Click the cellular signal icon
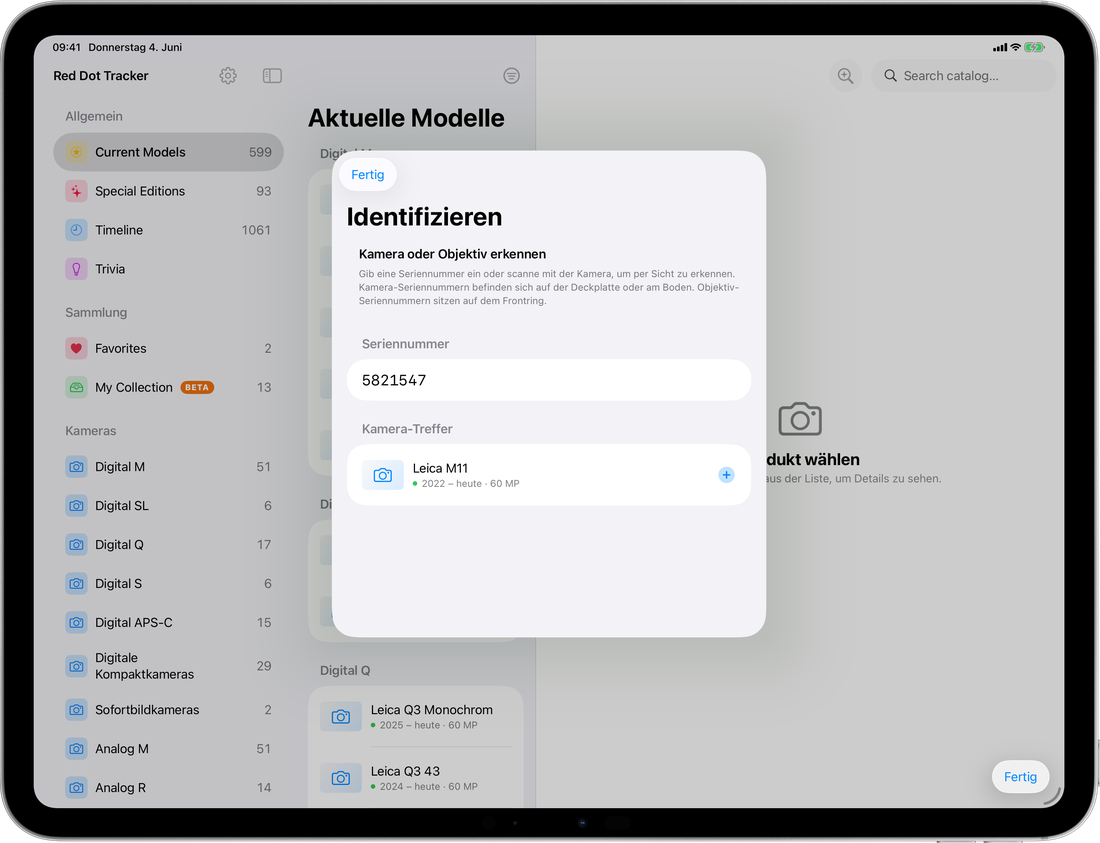Screen dimensions: 1100x843 point(1000,48)
